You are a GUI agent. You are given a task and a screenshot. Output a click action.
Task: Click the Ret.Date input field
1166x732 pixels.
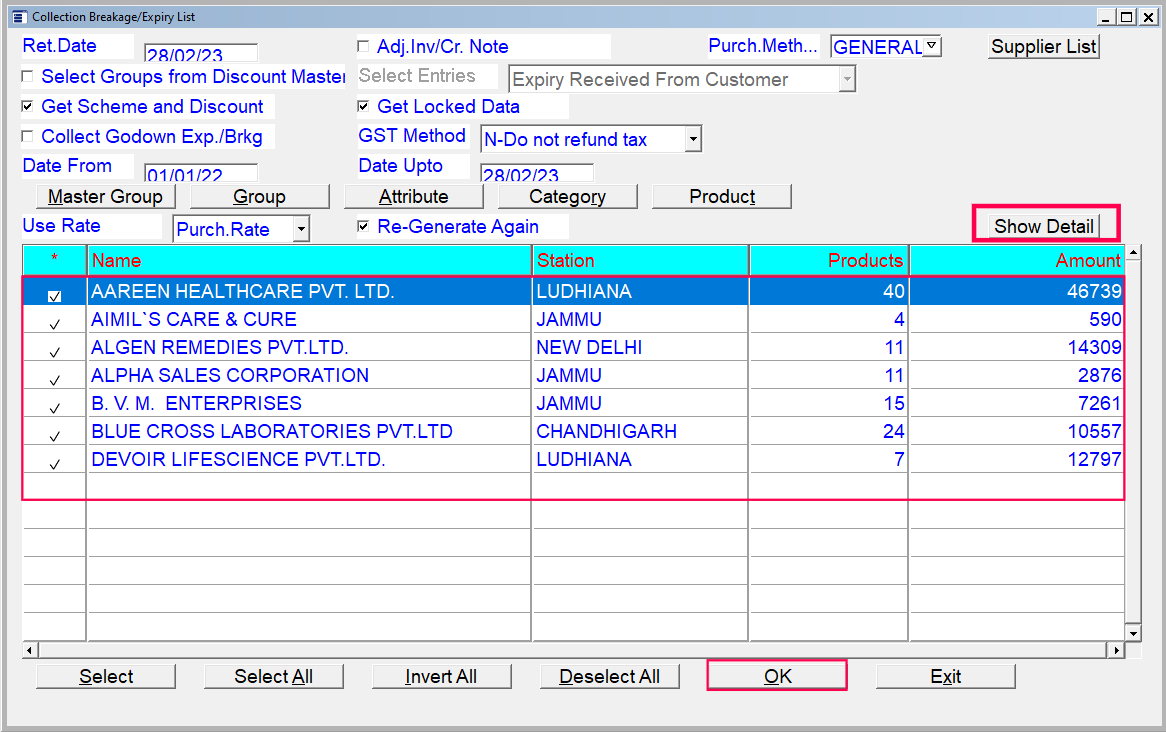click(200, 54)
